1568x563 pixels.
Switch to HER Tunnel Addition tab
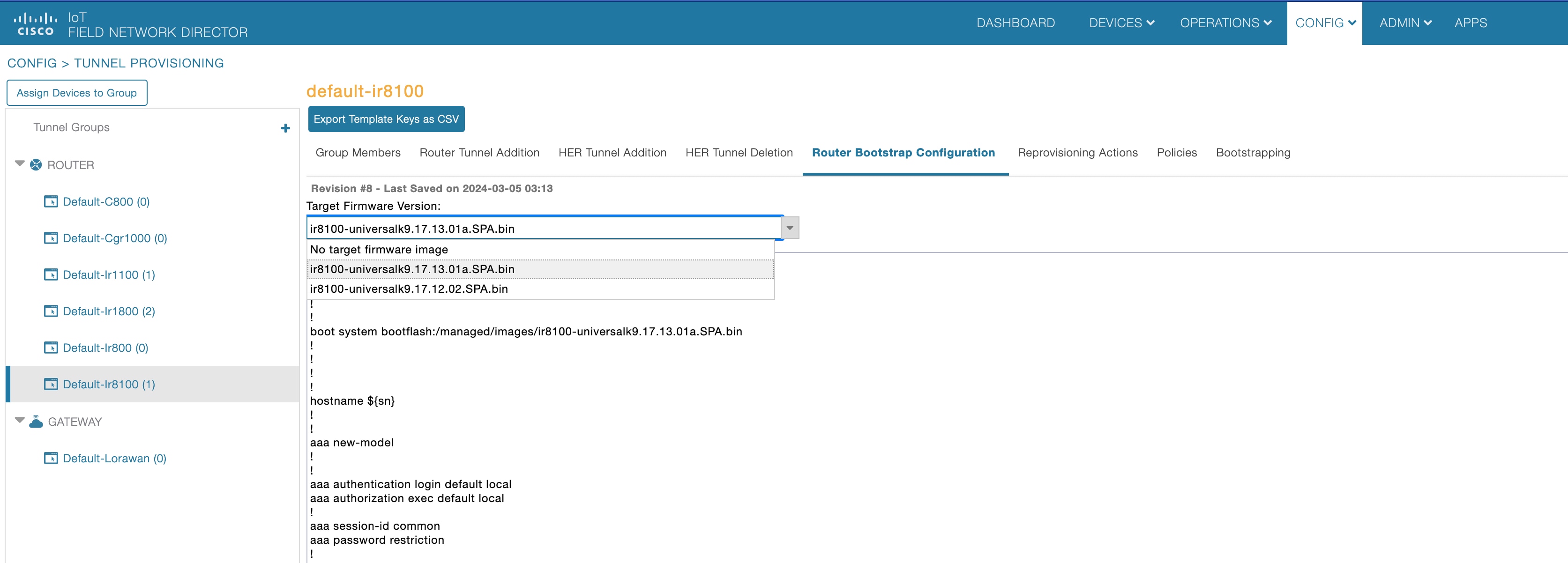(612, 153)
